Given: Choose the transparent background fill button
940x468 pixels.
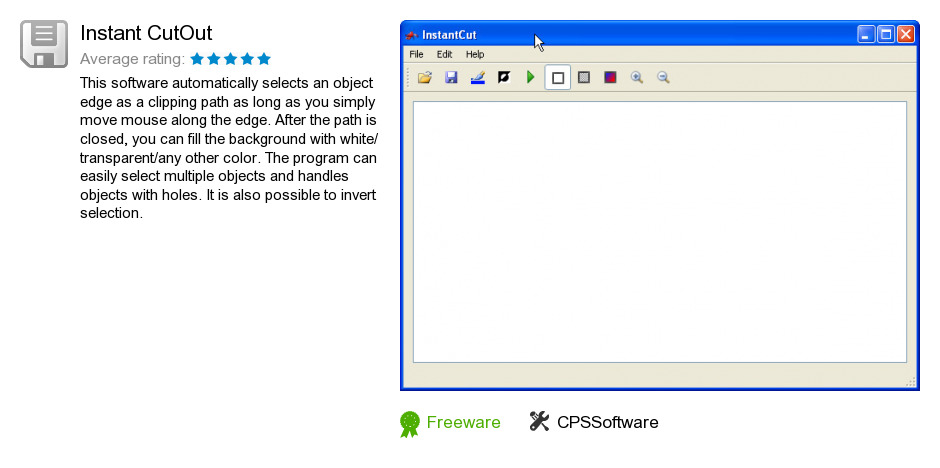Looking at the screenshot, I should [x=584, y=77].
